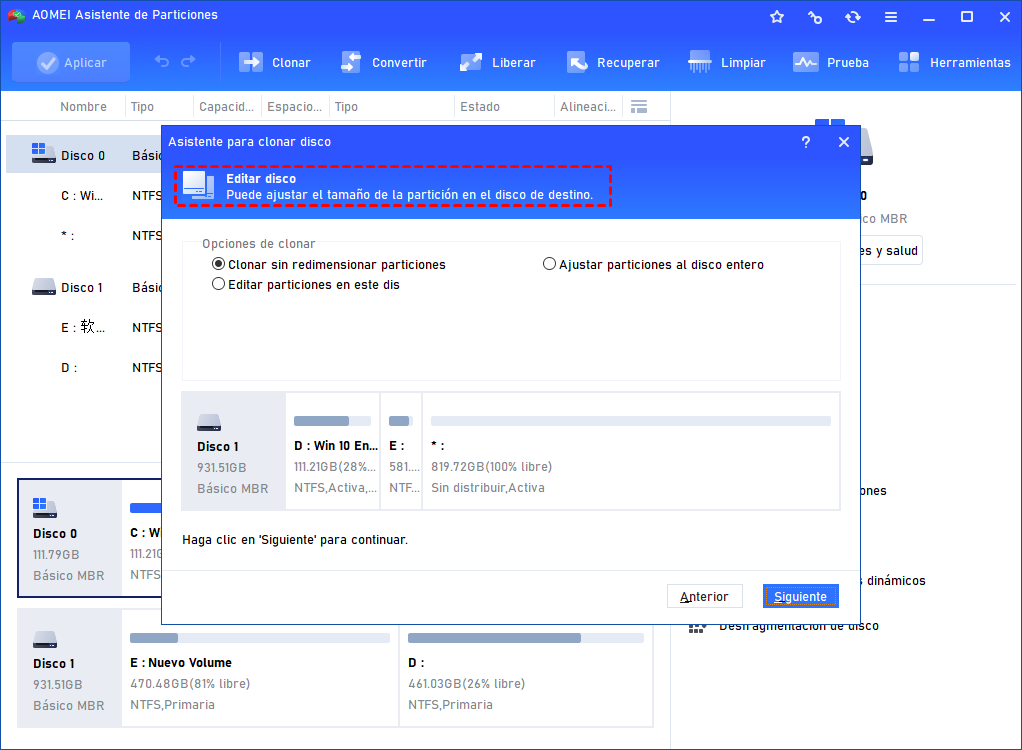The height and width of the screenshot is (750, 1022).
Task: Select Disco 0 row in disk list
Action: (x=83, y=155)
